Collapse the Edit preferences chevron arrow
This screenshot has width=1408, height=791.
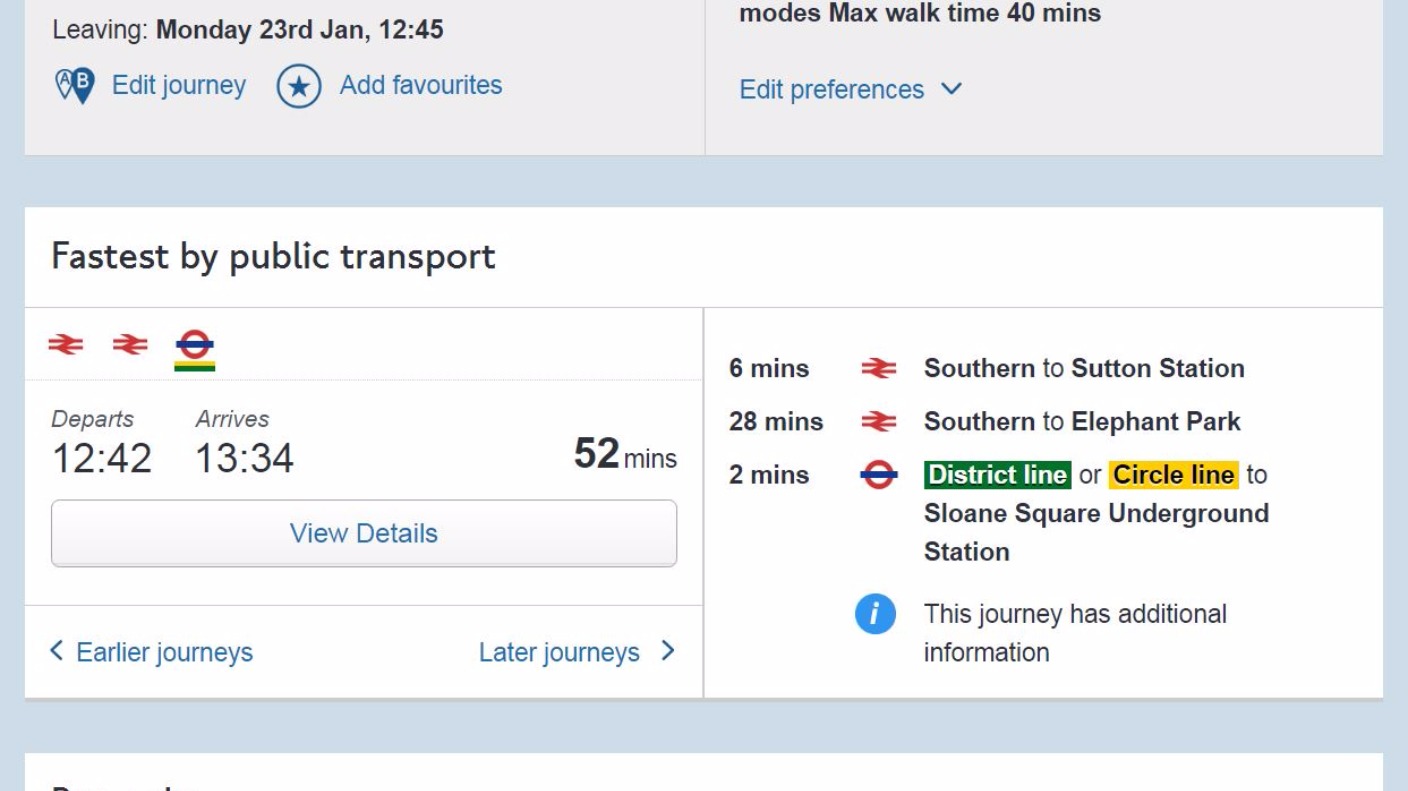(x=951, y=89)
